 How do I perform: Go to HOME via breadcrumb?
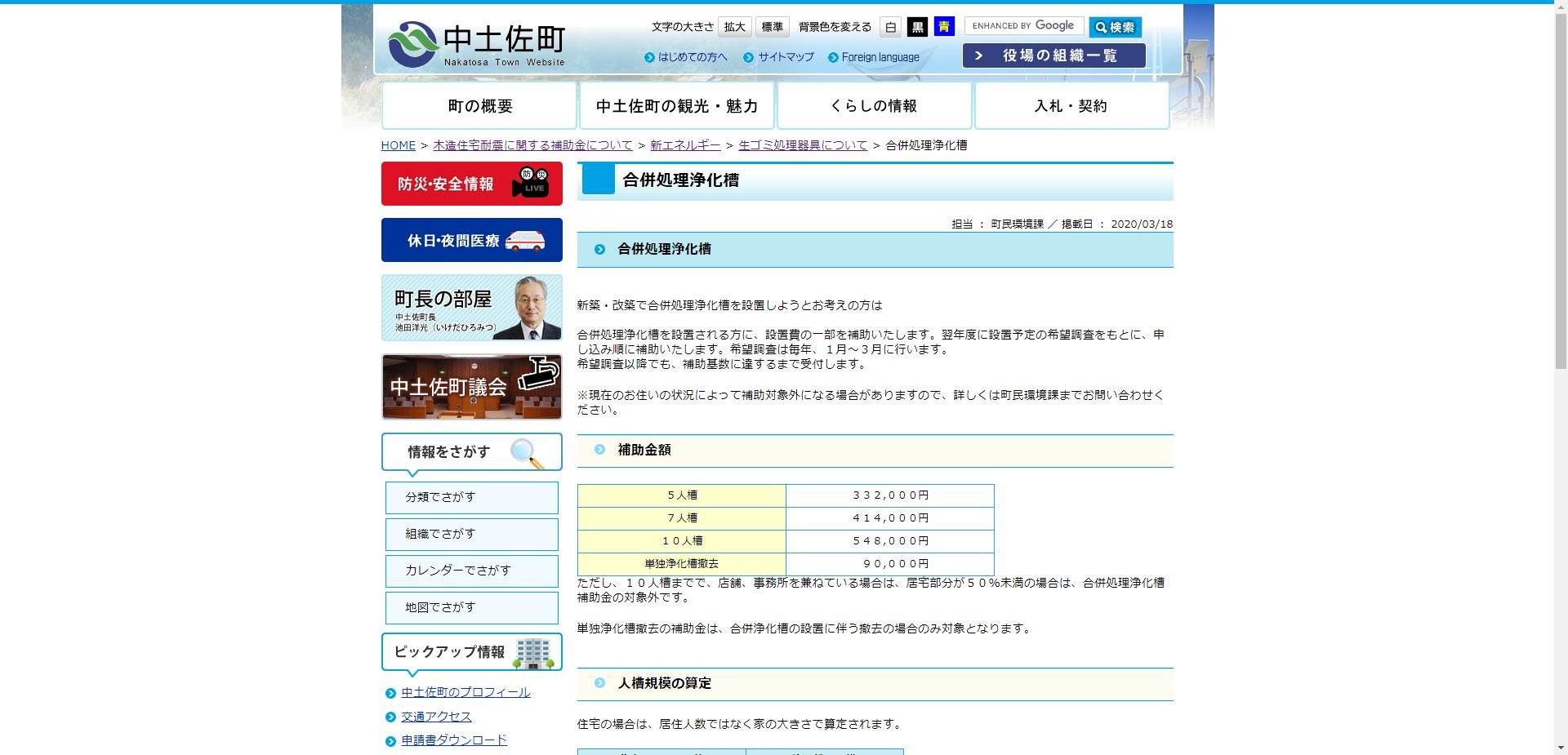(398, 144)
